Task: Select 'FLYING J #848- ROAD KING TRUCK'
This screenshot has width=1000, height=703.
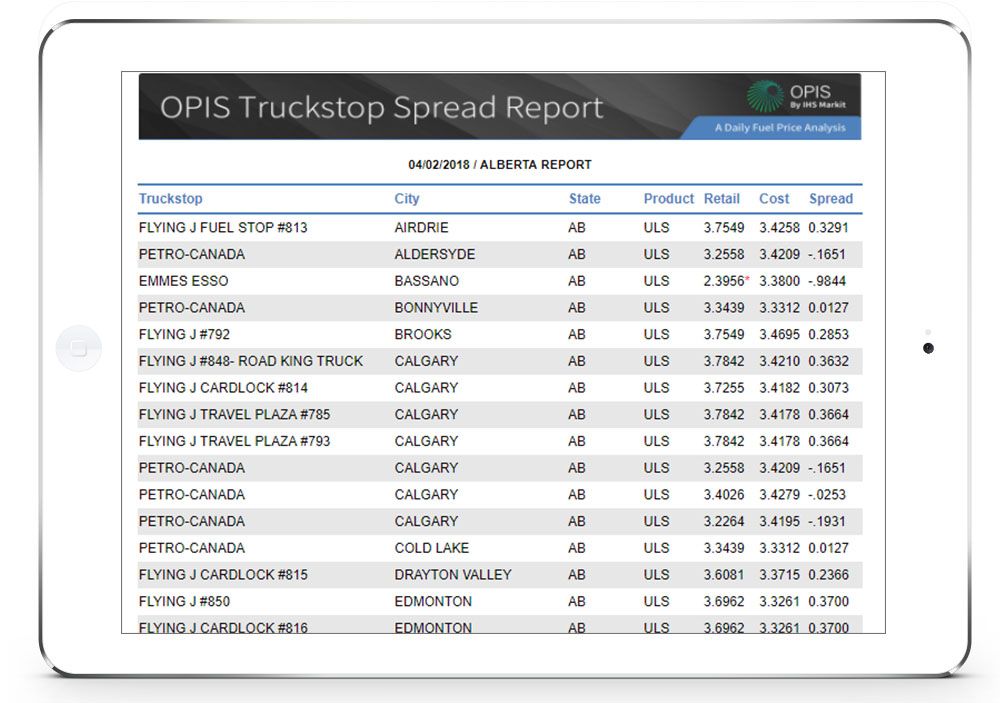Action: (251, 361)
